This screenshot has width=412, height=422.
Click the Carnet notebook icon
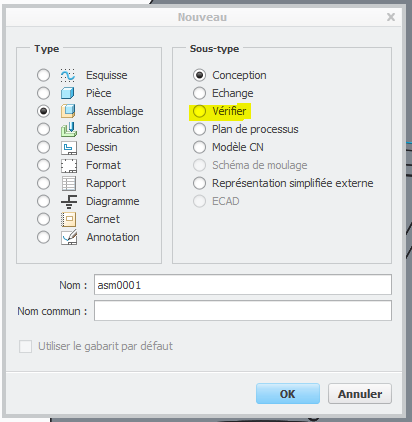(x=69, y=219)
